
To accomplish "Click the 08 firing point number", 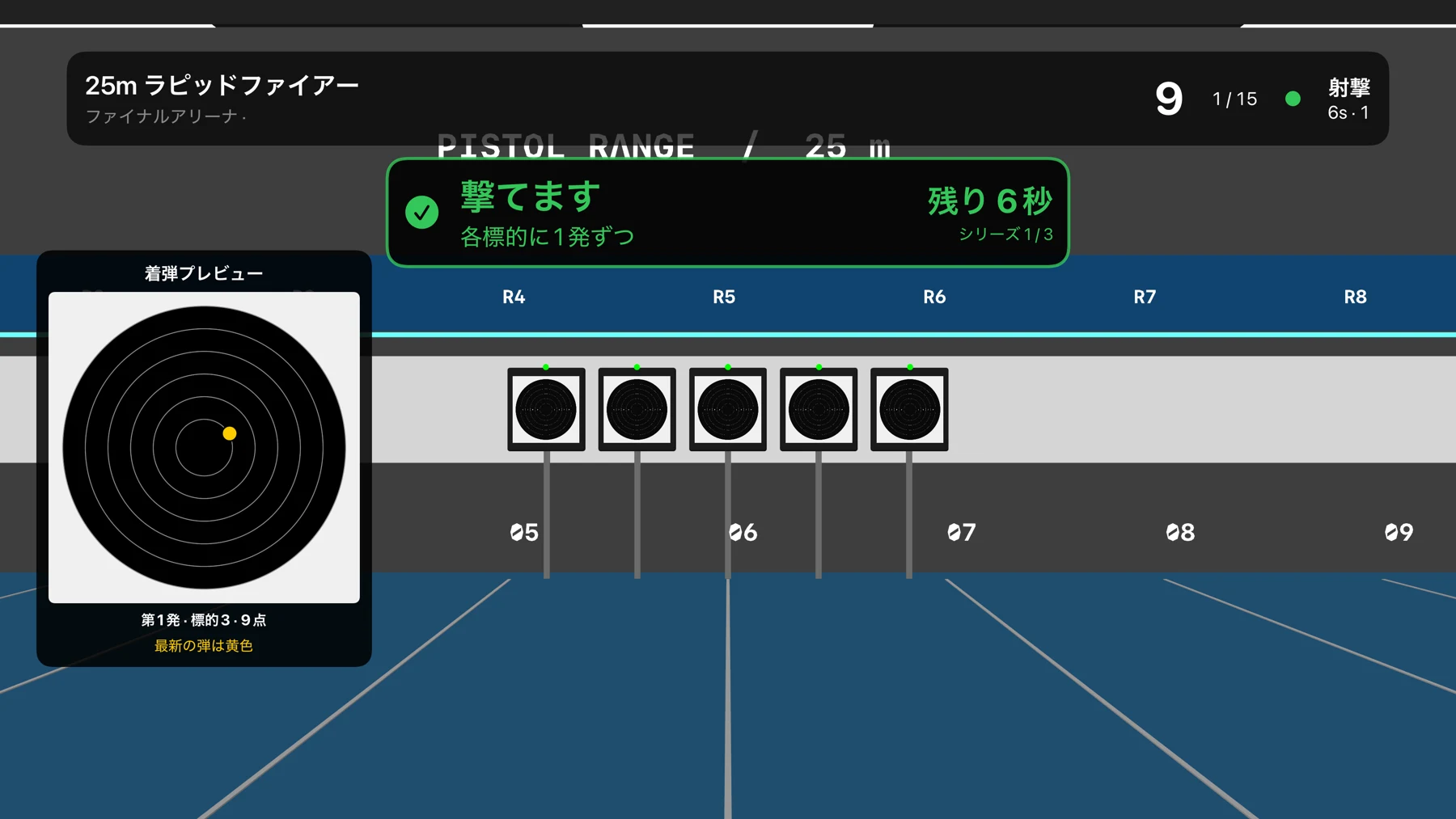I will pos(1180,532).
